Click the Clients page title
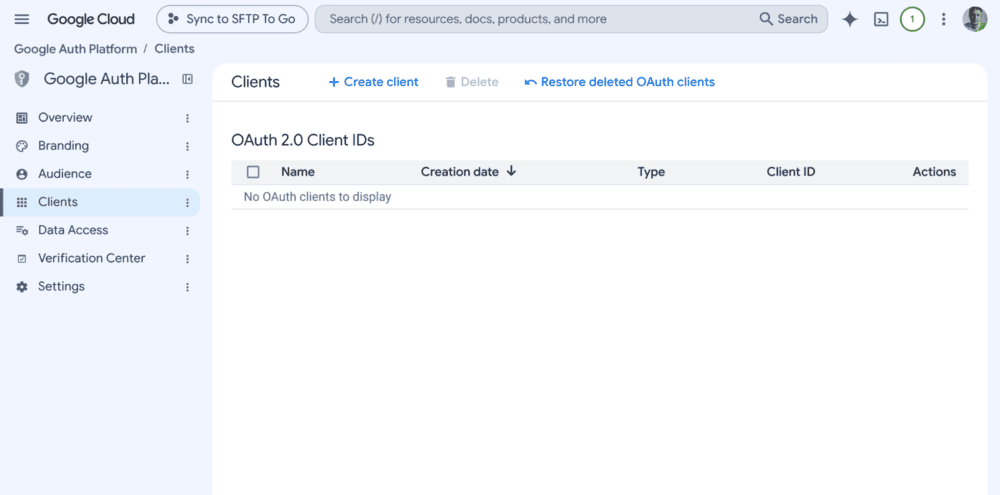Screen dimensions: 1000x495 256,82
